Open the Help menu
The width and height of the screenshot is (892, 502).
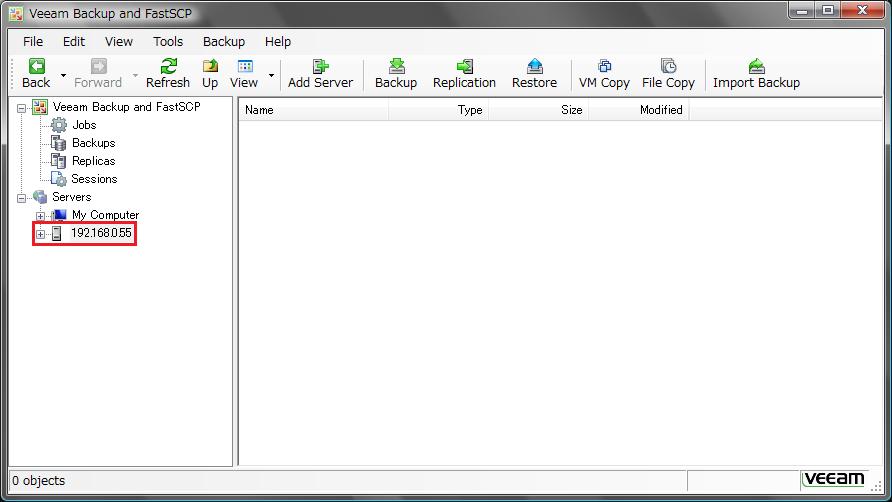(x=278, y=42)
